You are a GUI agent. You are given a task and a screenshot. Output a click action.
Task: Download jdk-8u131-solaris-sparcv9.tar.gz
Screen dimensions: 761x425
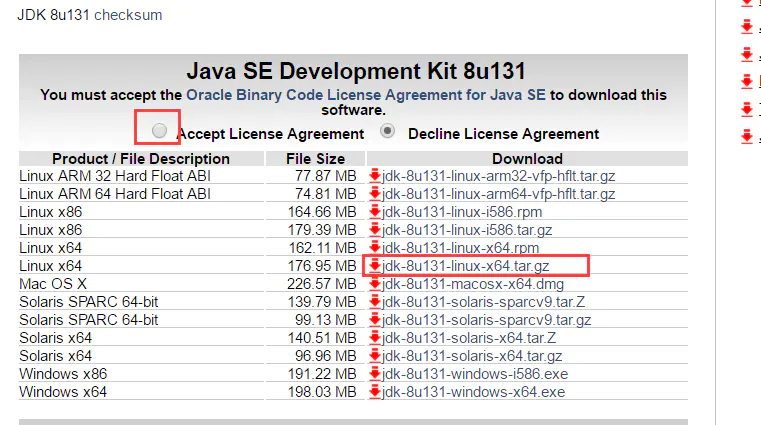(x=486, y=320)
